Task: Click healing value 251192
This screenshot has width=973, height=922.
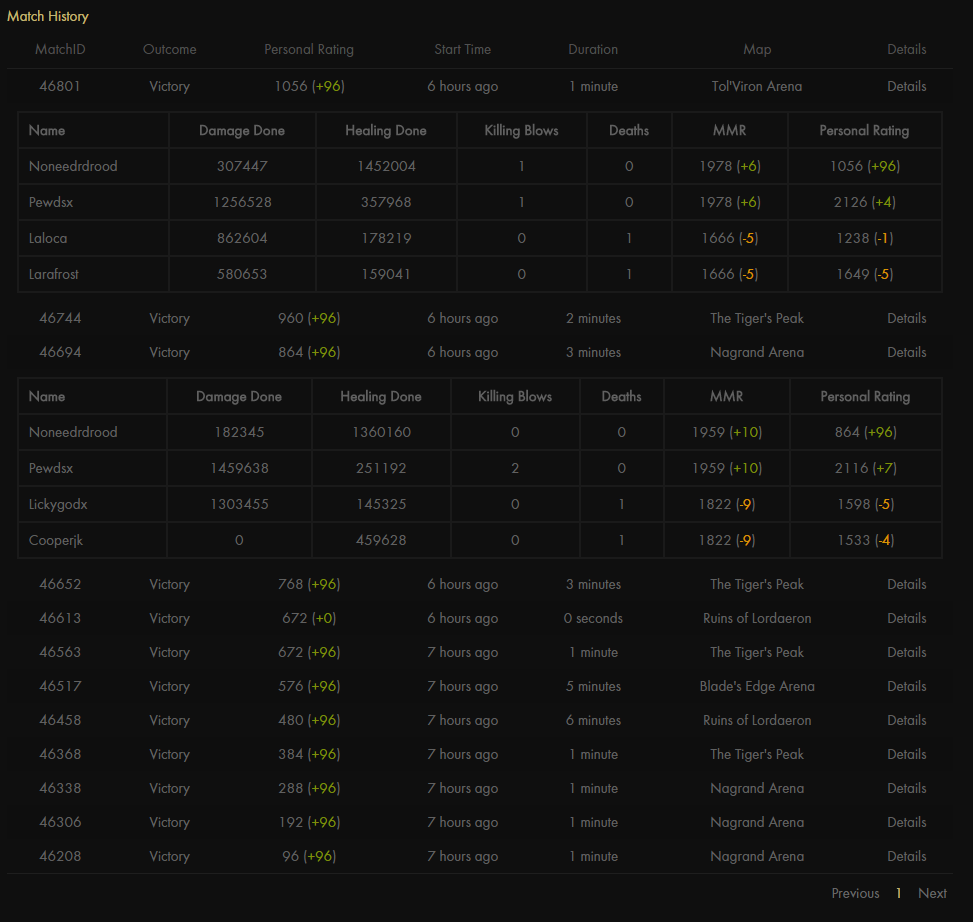Action: click(x=380, y=468)
